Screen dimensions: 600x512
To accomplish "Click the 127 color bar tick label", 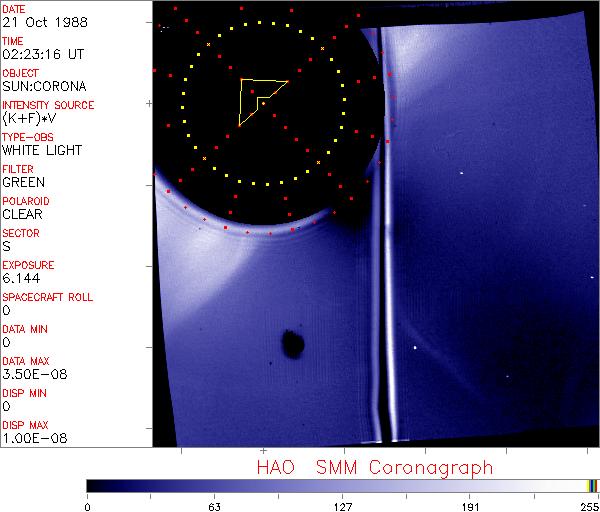I will [x=342, y=507].
